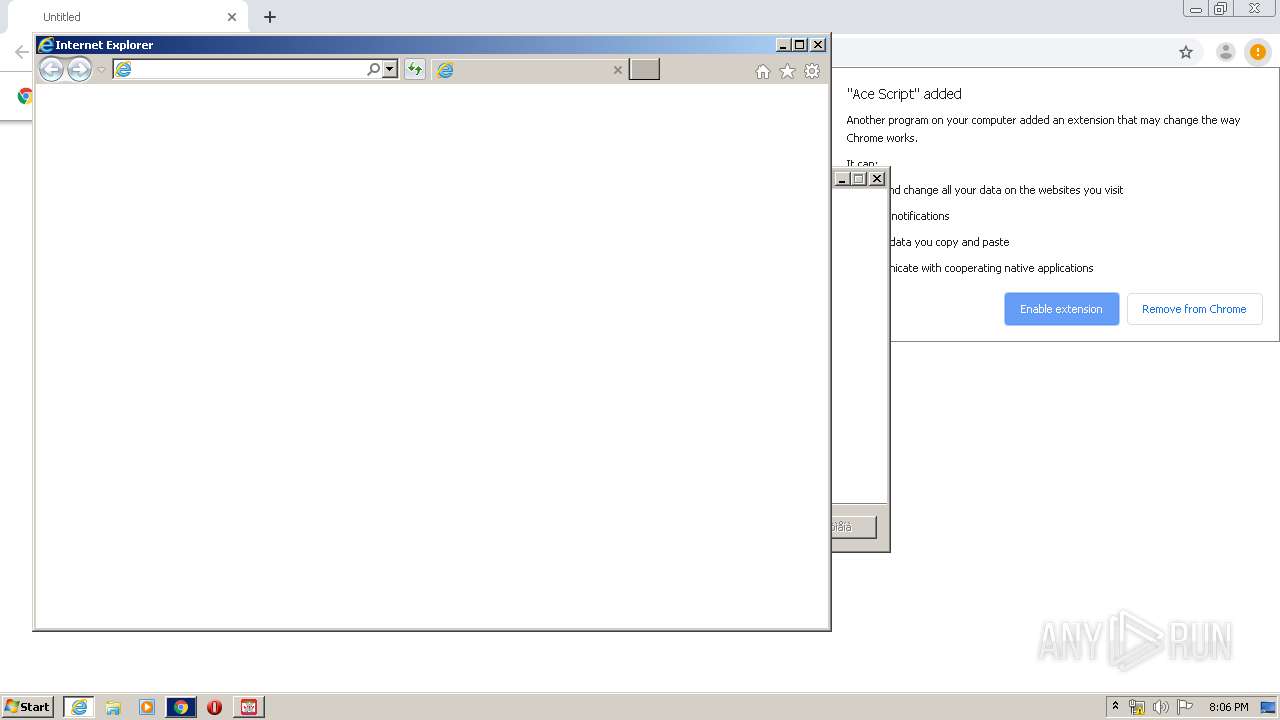Click Remove from Chrome button
1280x720 pixels.
point(1194,309)
